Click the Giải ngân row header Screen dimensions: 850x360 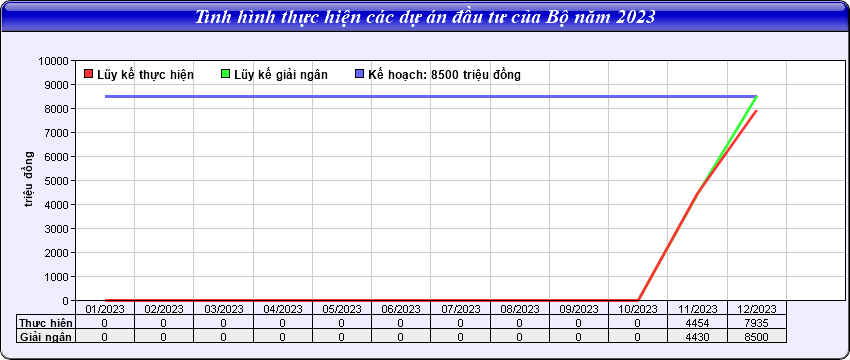tap(46, 336)
